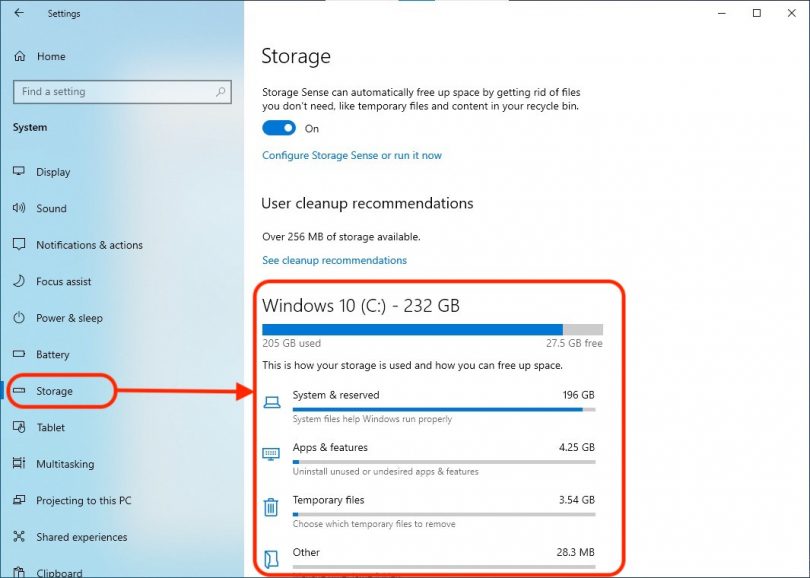The height and width of the screenshot is (578, 810).
Task: Click the System & reserved laptop icon
Action: [x=271, y=402]
